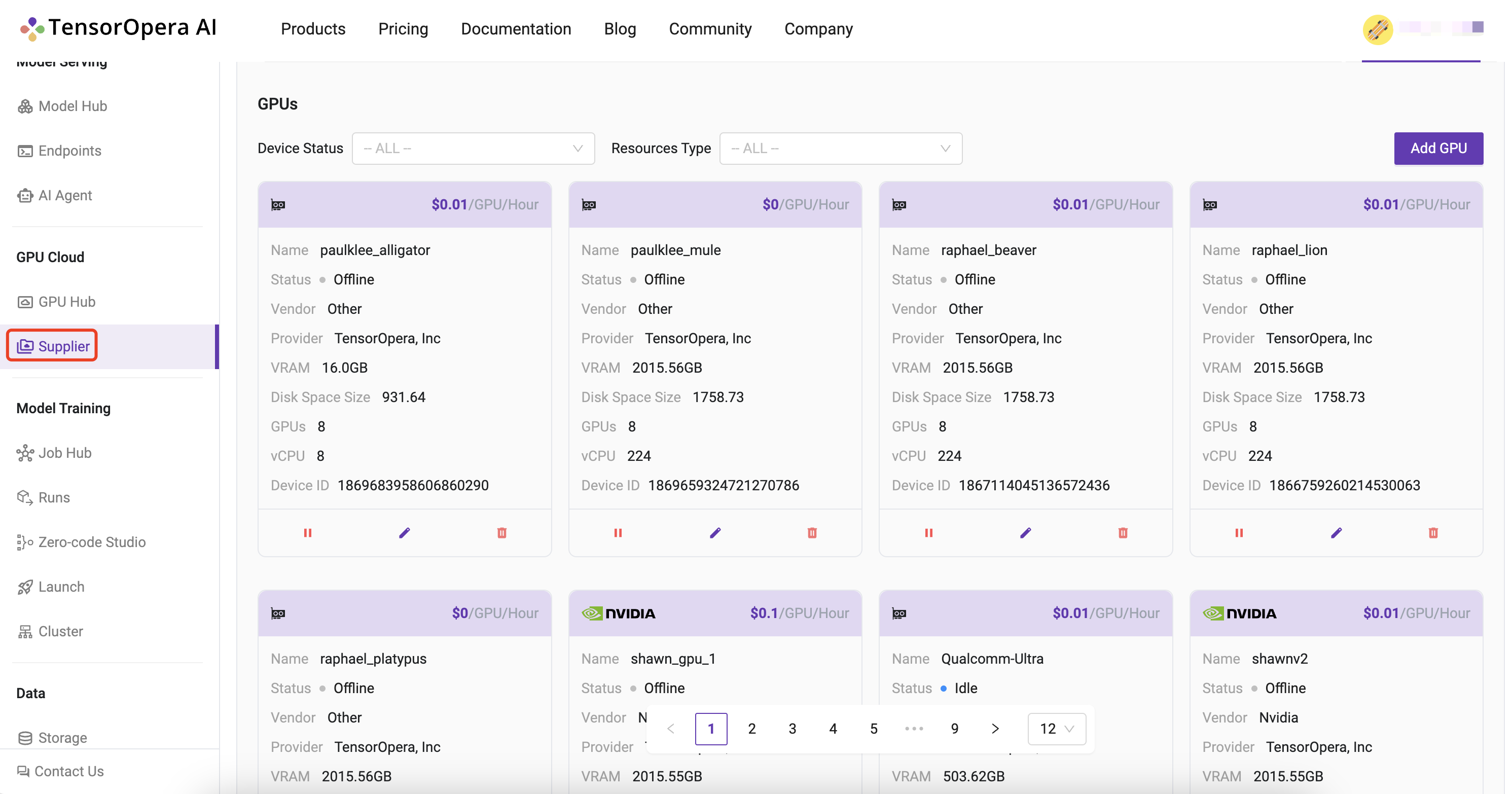Open Blog in top navigation

[x=620, y=29]
